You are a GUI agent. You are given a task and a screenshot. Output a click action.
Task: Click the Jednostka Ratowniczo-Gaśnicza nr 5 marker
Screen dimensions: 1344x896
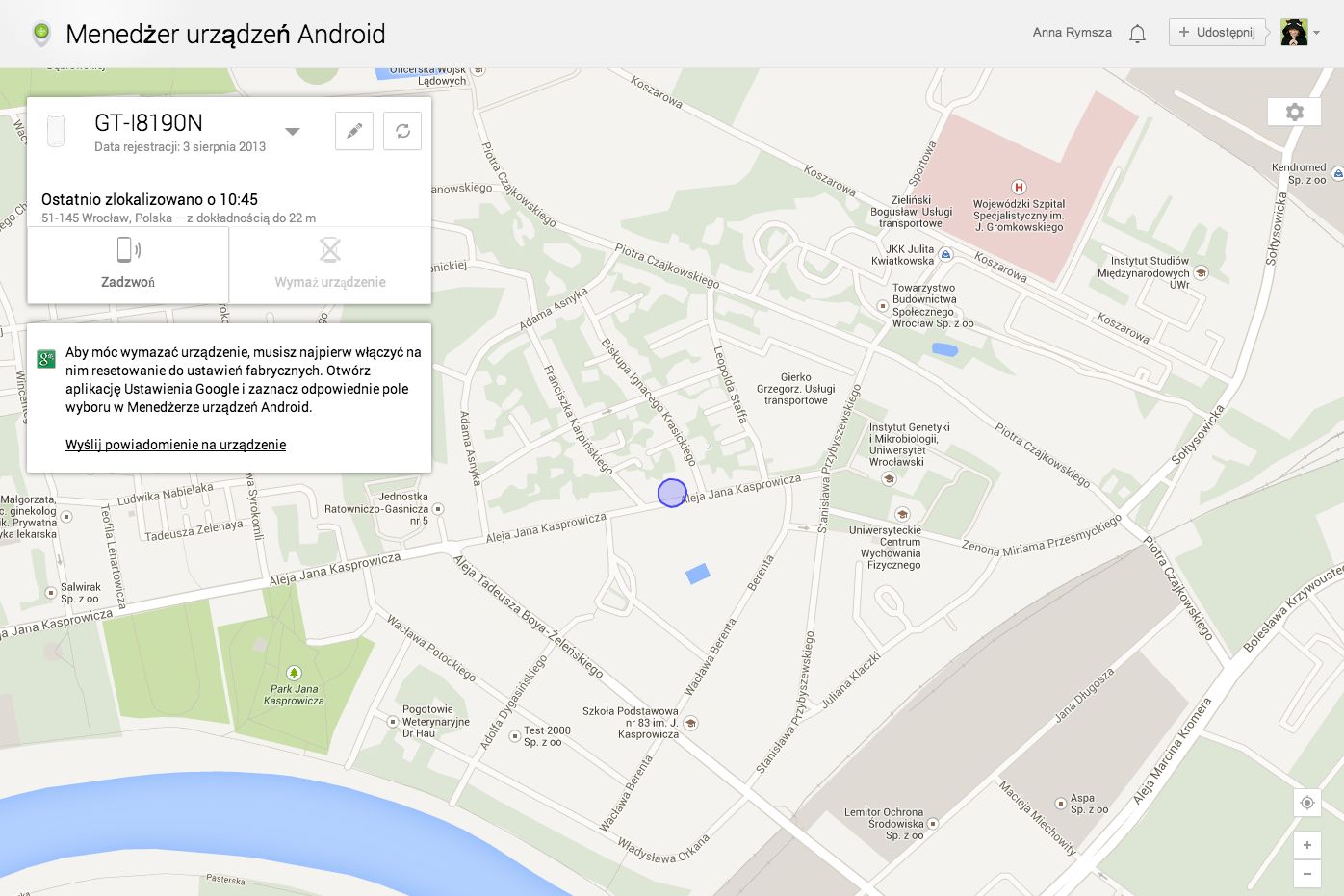coord(438,509)
